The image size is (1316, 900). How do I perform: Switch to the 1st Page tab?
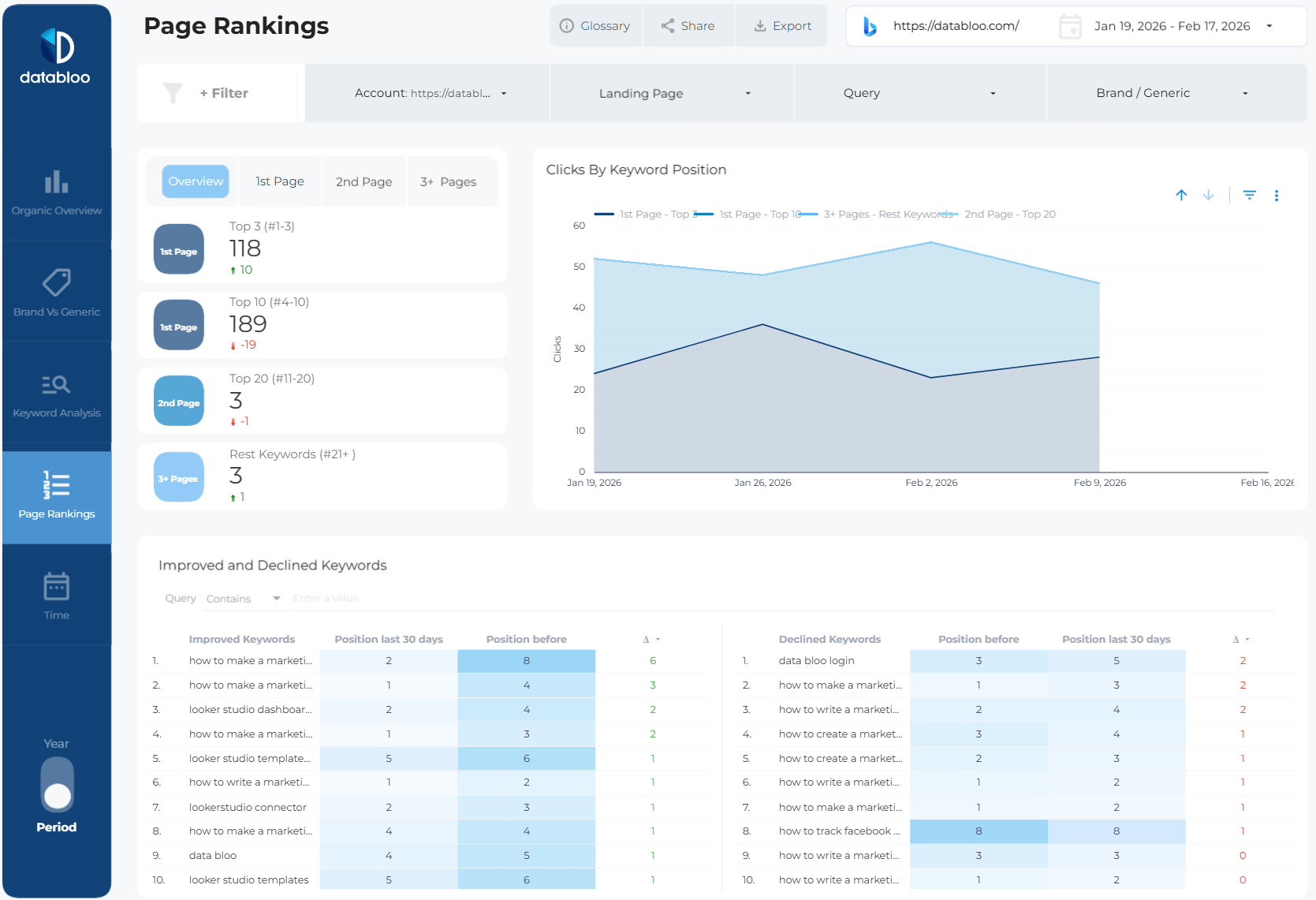(x=280, y=181)
